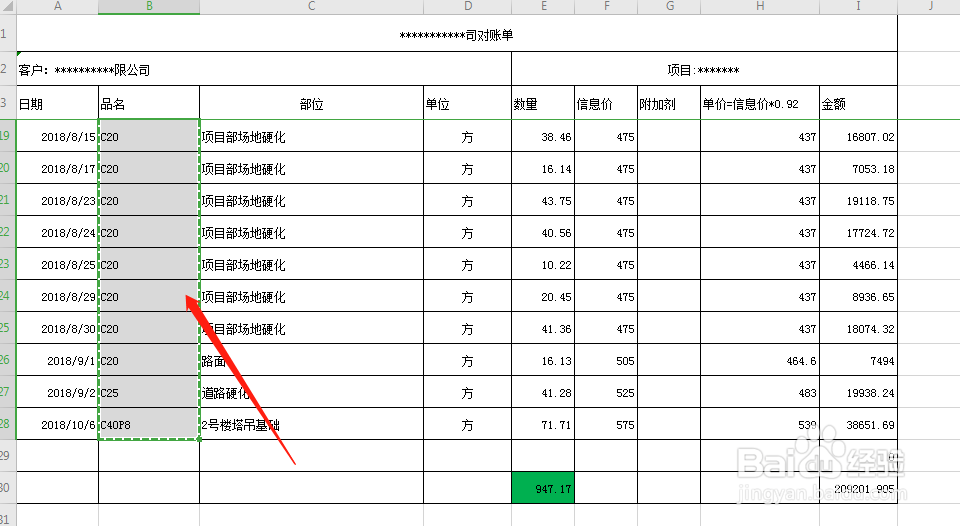Select amount cell 19118.75
The width and height of the screenshot is (960, 526).
pyautogui.click(x=858, y=200)
